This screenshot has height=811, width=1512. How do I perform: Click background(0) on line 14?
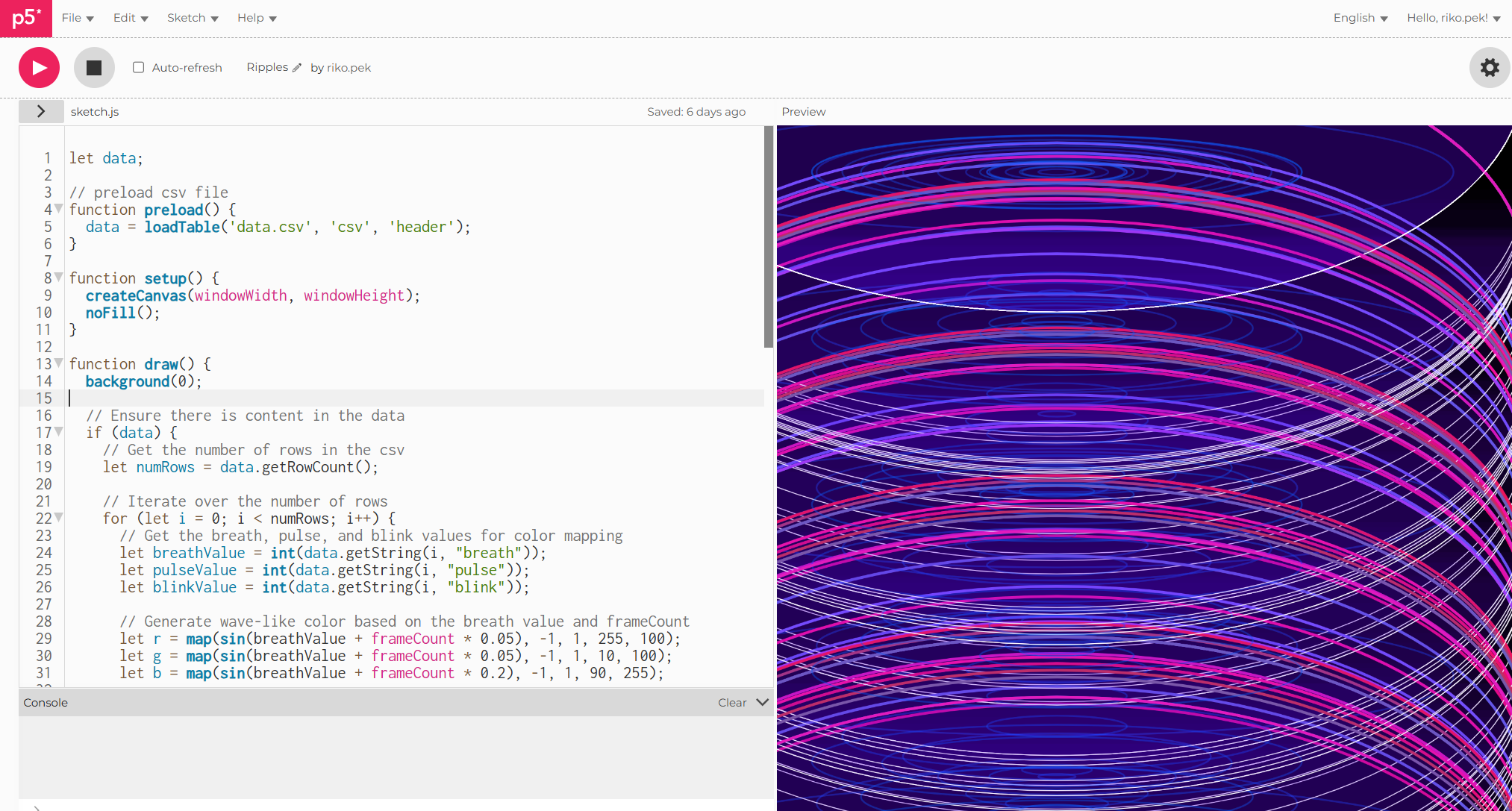coord(143,381)
